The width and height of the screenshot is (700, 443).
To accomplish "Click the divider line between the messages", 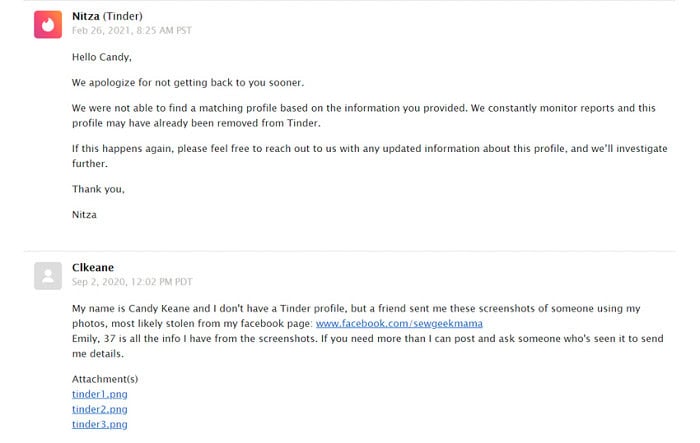I will [x=350, y=251].
